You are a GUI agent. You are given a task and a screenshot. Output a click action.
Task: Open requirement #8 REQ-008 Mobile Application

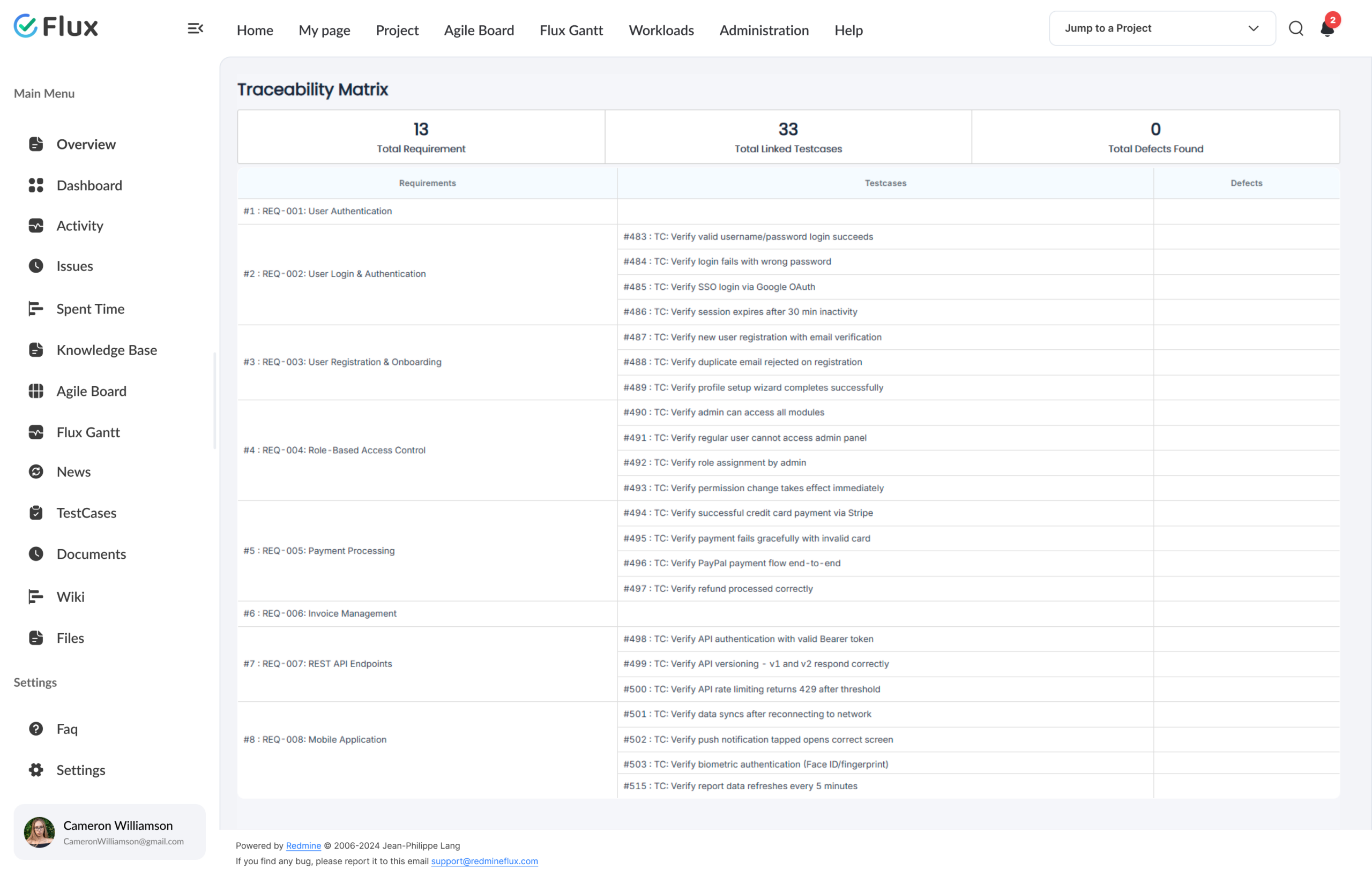315,739
